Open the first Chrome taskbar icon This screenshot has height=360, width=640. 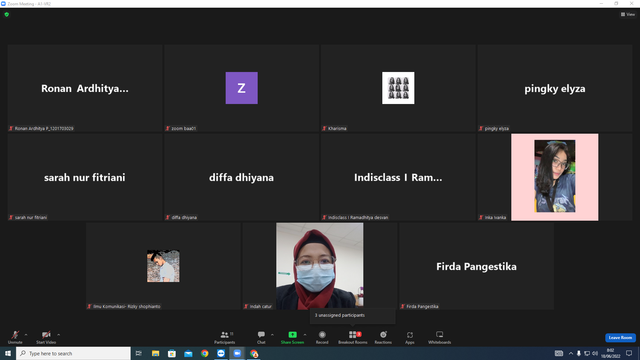(x=204, y=353)
